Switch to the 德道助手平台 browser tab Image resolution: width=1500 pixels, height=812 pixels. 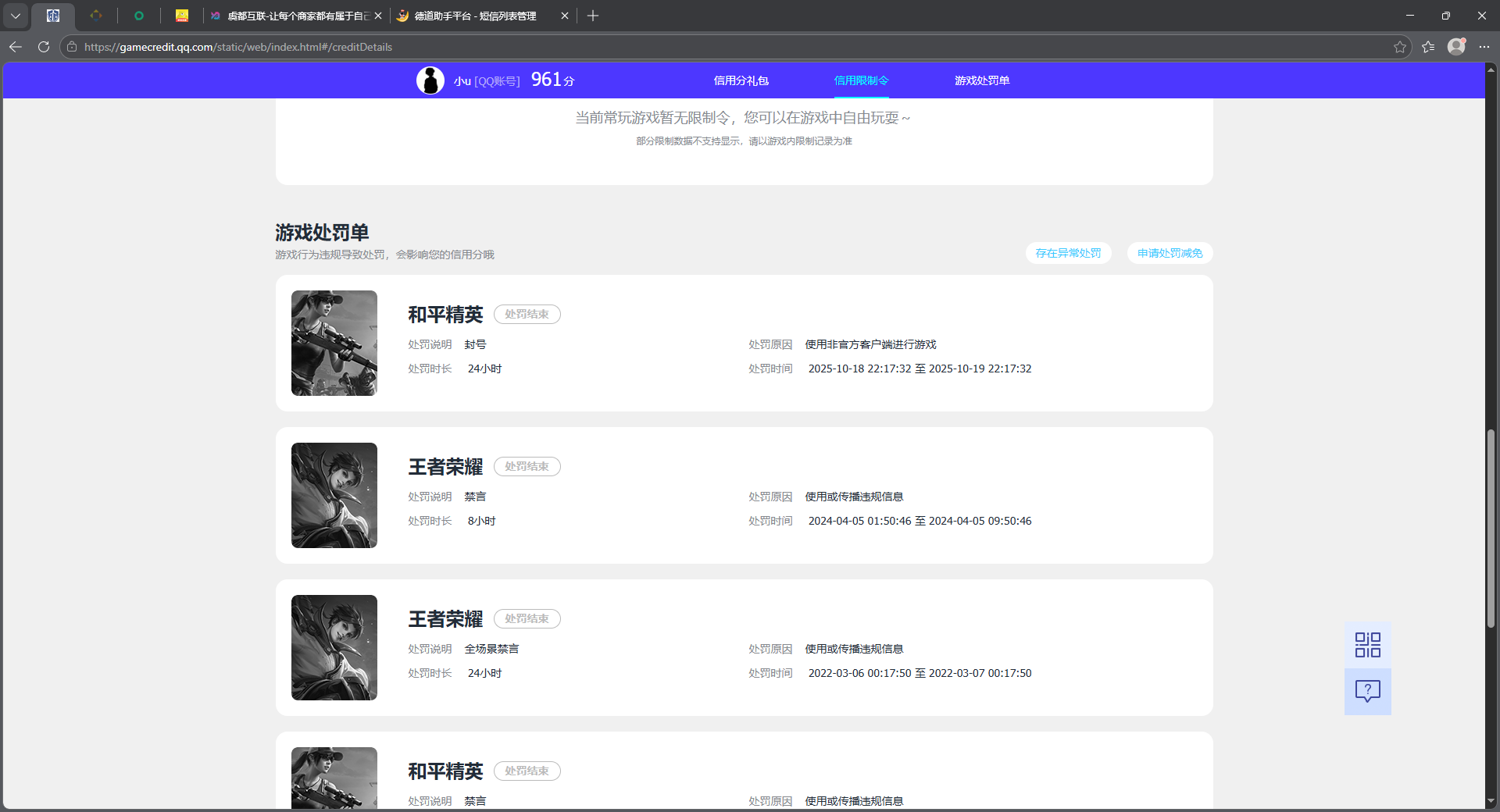coord(477,16)
